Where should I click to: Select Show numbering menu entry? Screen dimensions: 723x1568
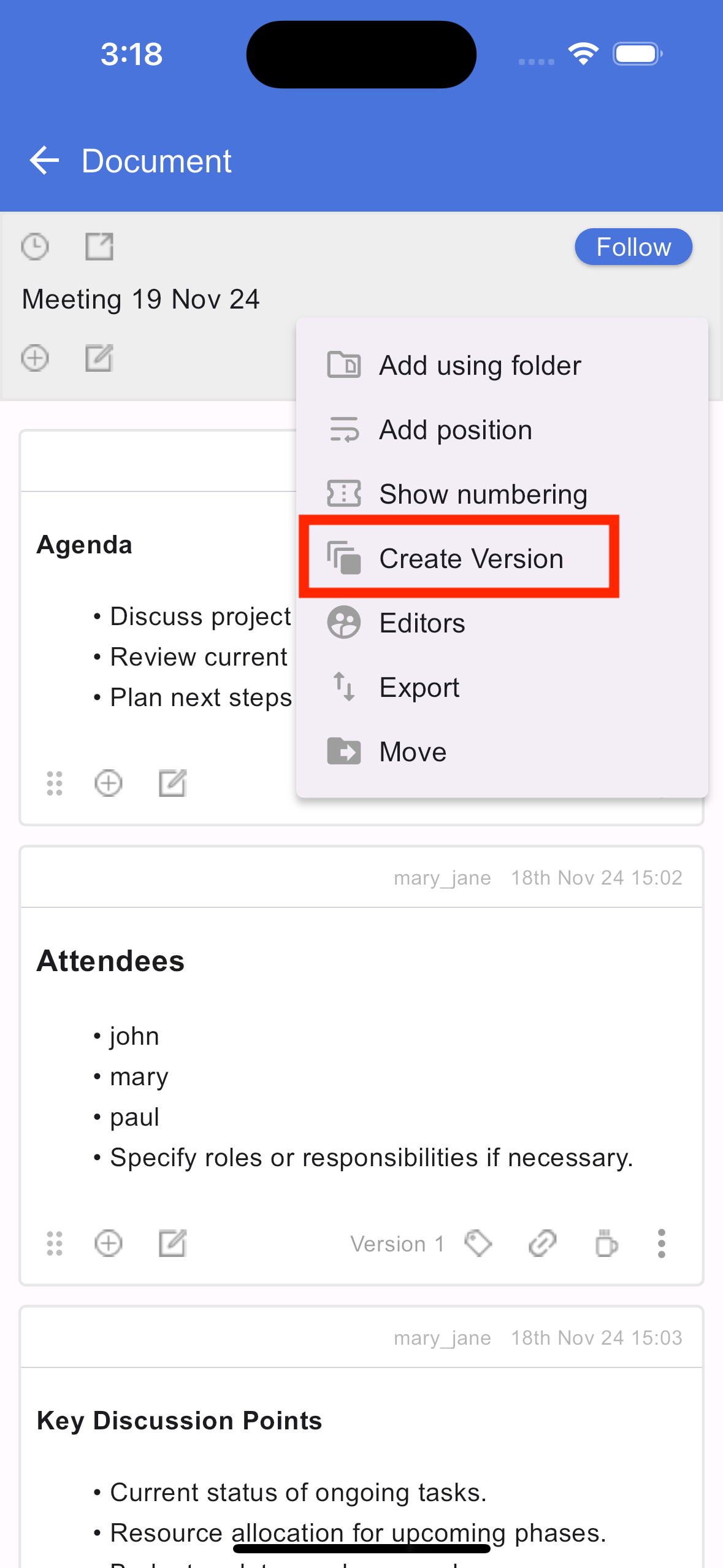pos(502,494)
